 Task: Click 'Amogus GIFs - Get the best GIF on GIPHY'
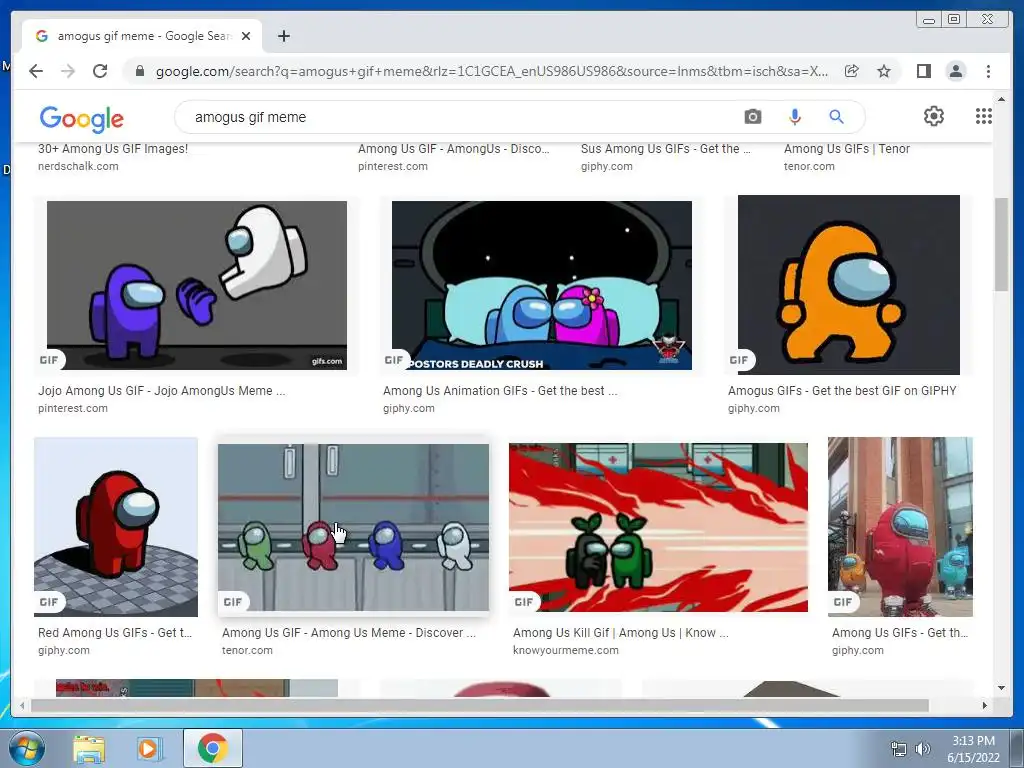842,391
